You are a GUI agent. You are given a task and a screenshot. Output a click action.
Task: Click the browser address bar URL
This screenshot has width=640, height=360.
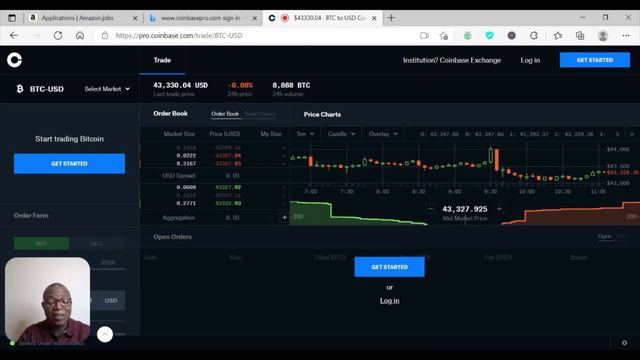click(x=179, y=36)
